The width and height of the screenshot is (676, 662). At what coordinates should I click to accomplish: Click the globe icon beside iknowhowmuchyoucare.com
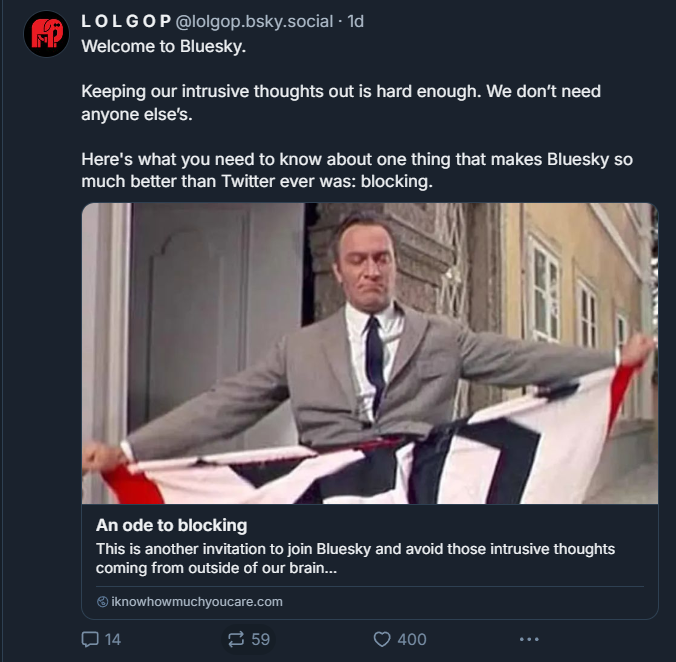[x=102, y=602]
